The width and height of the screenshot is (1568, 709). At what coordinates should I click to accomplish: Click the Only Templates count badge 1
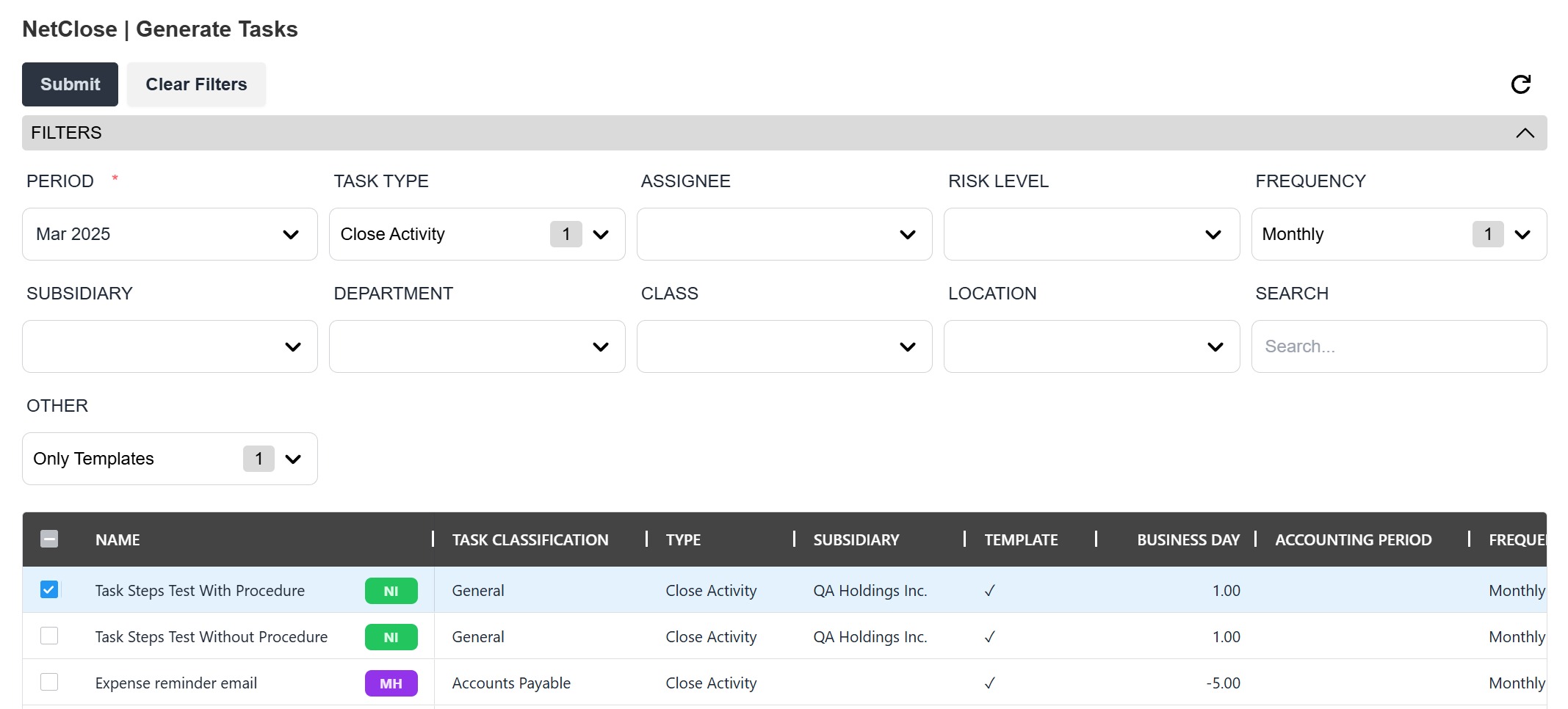pyautogui.click(x=259, y=459)
